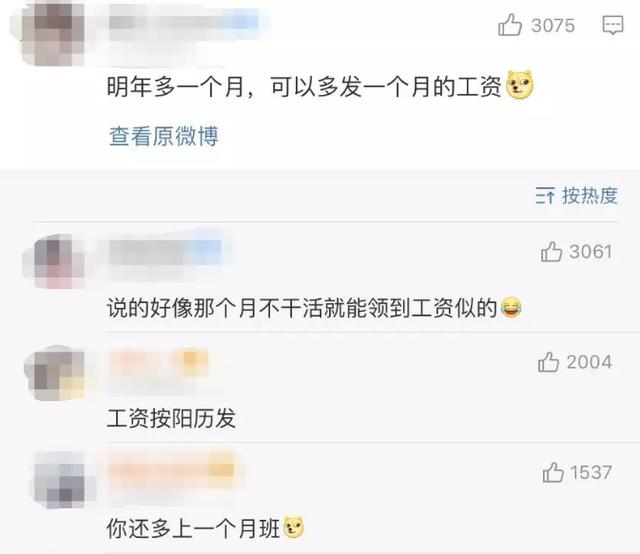The height and width of the screenshot is (554, 640).
Task: Open avatar of the 3061-likes commenter
Action: pyautogui.click(x=57, y=262)
